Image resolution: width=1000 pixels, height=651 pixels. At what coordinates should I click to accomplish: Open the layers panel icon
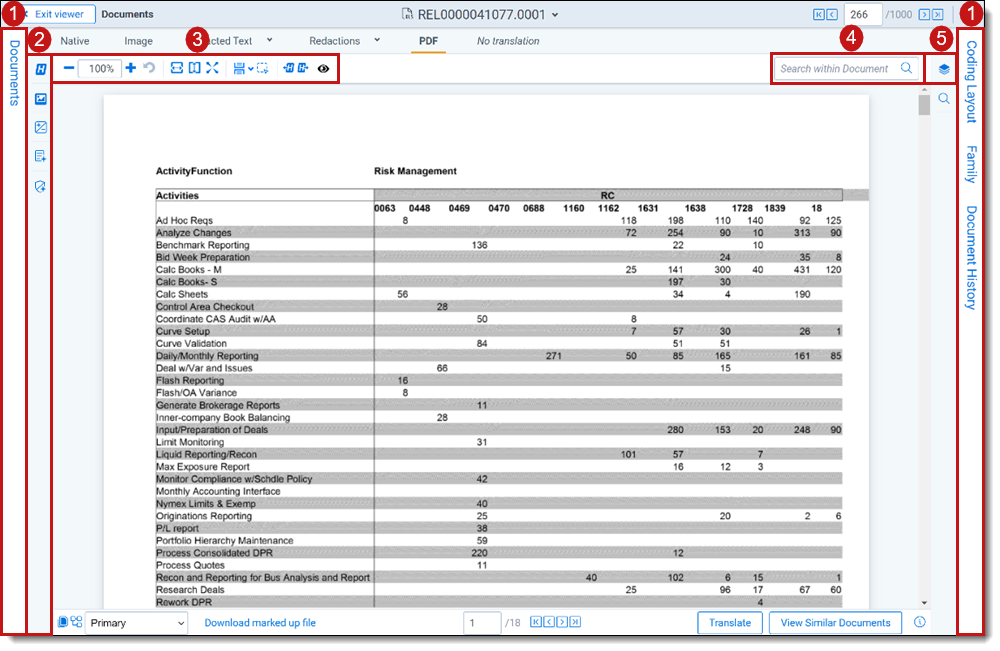click(x=944, y=69)
